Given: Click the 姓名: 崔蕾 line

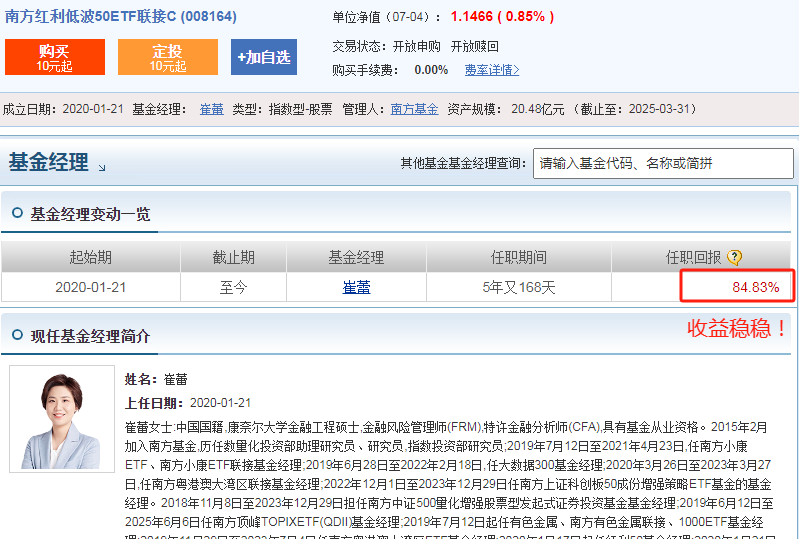Looking at the screenshot, I should (x=156, y=380).
